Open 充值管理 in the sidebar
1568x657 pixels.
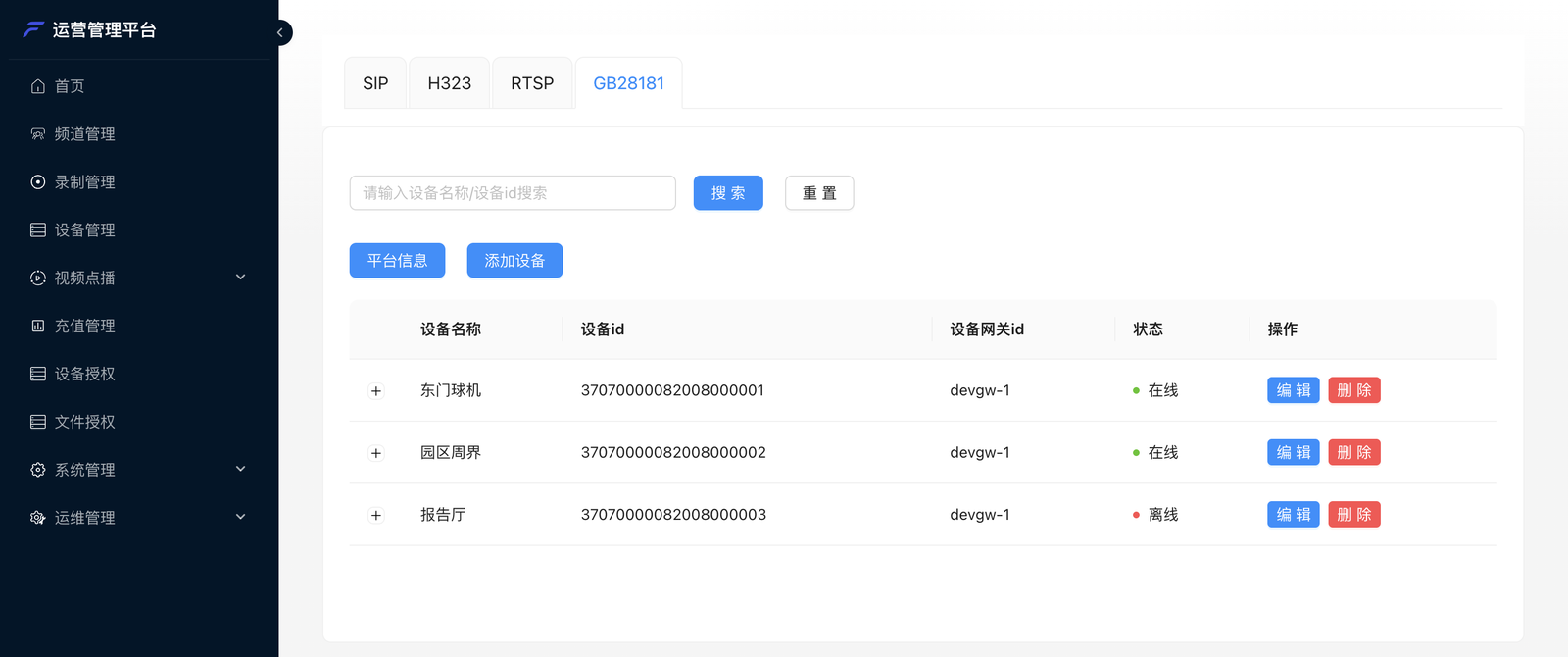pos(139,326)
